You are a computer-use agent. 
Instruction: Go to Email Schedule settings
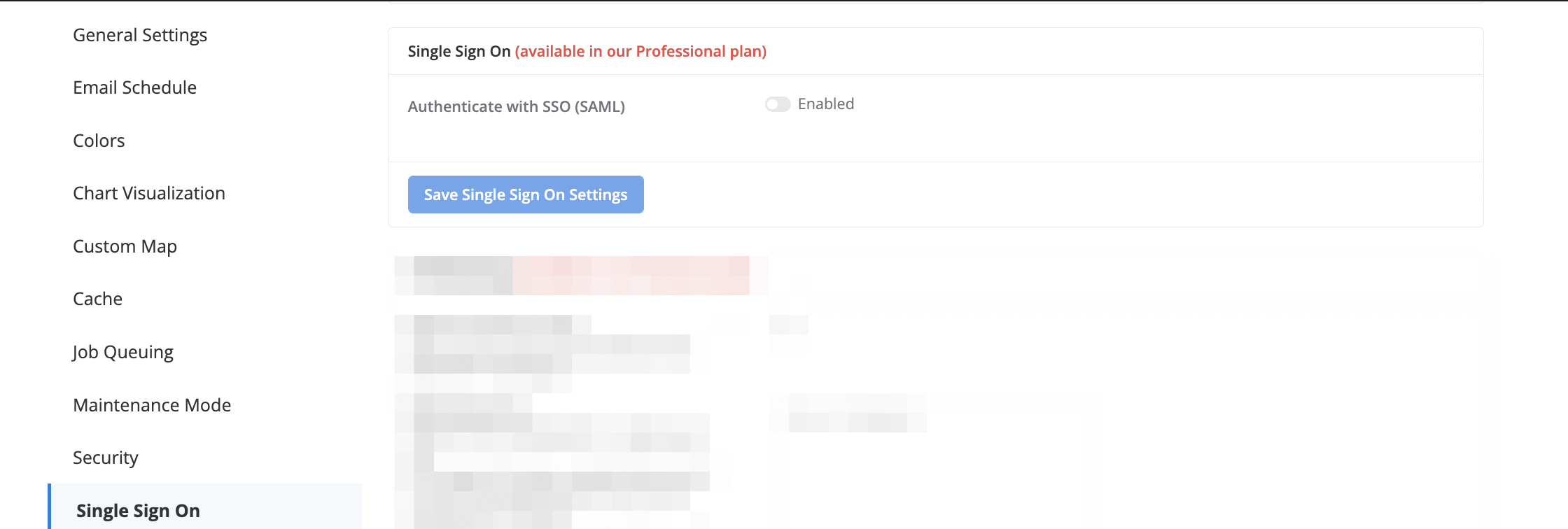pyautogui.click(x=134, y=87)
